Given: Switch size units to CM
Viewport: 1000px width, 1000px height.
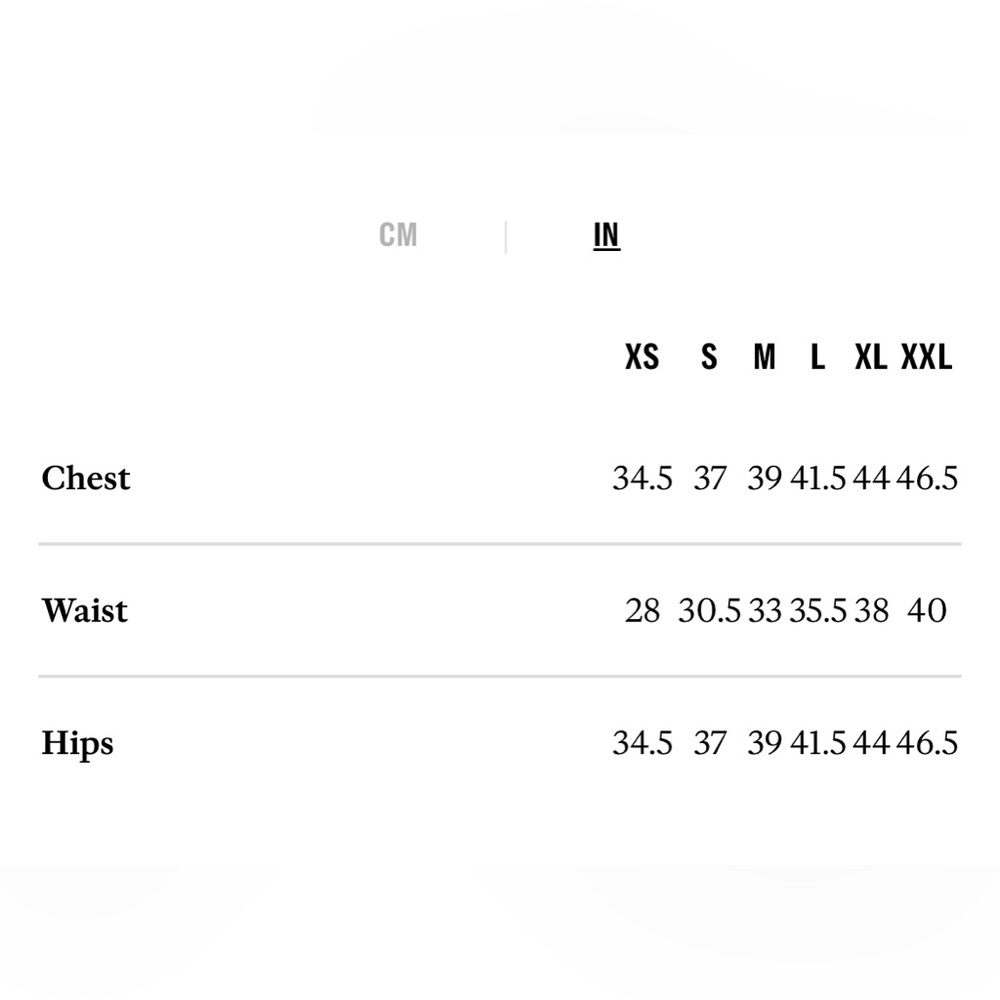Looking at the screenshot, I should pos(398,235).
